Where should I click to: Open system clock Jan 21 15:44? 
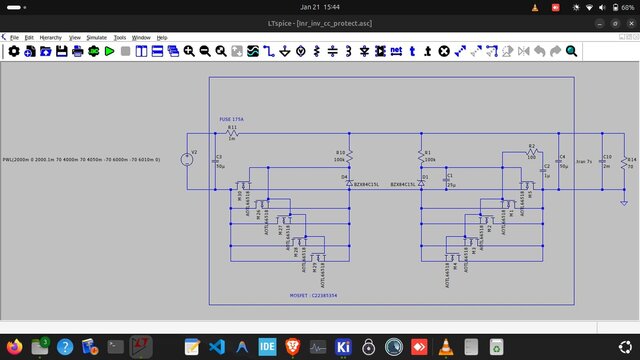pos(320,7)
